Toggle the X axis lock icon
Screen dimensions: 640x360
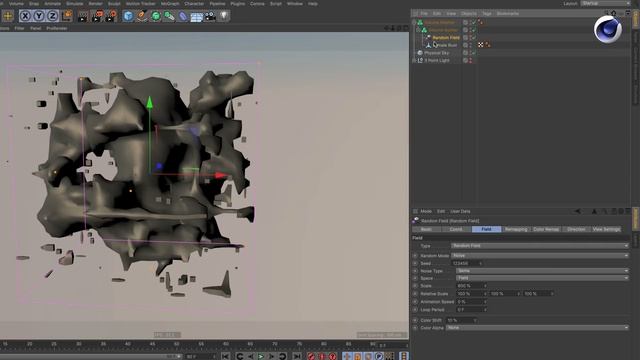click(25, 16)
